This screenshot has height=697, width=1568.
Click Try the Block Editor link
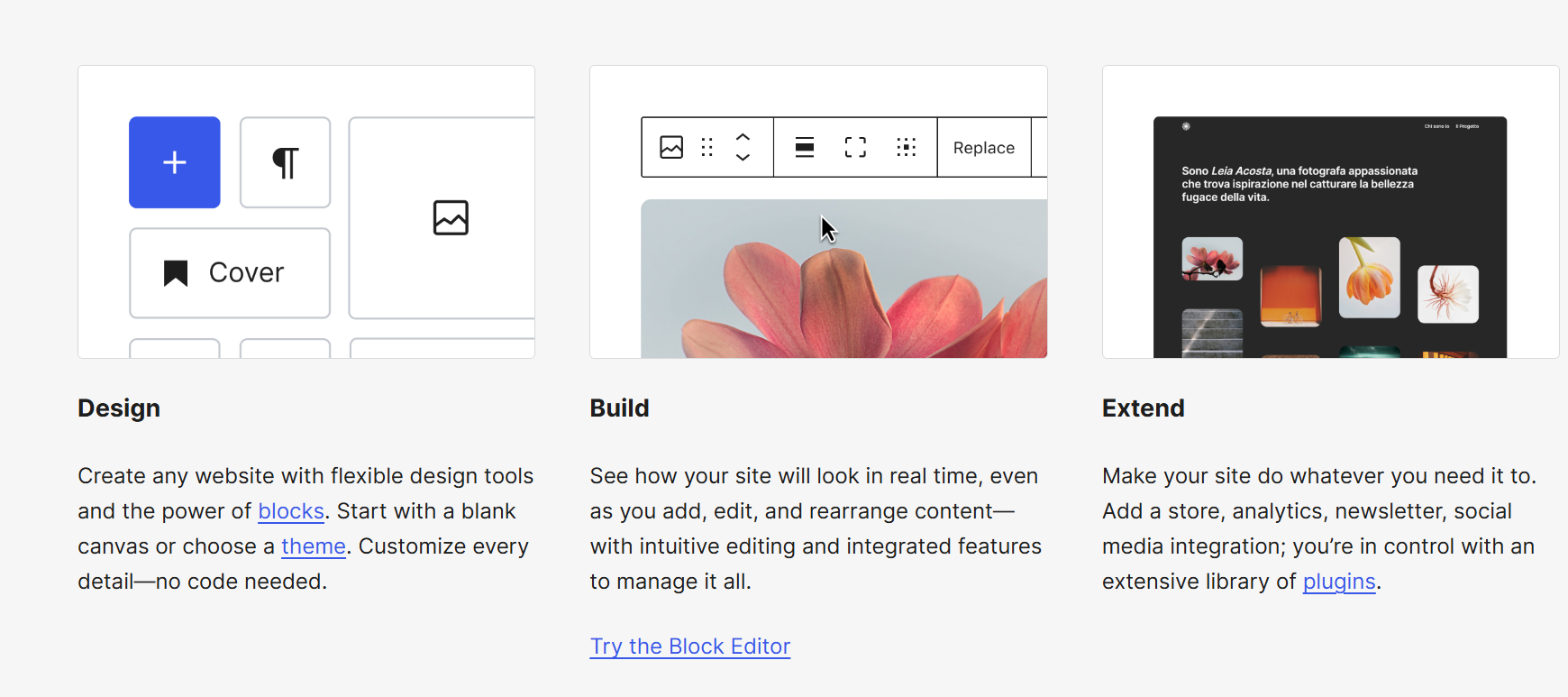coord(690,647)
